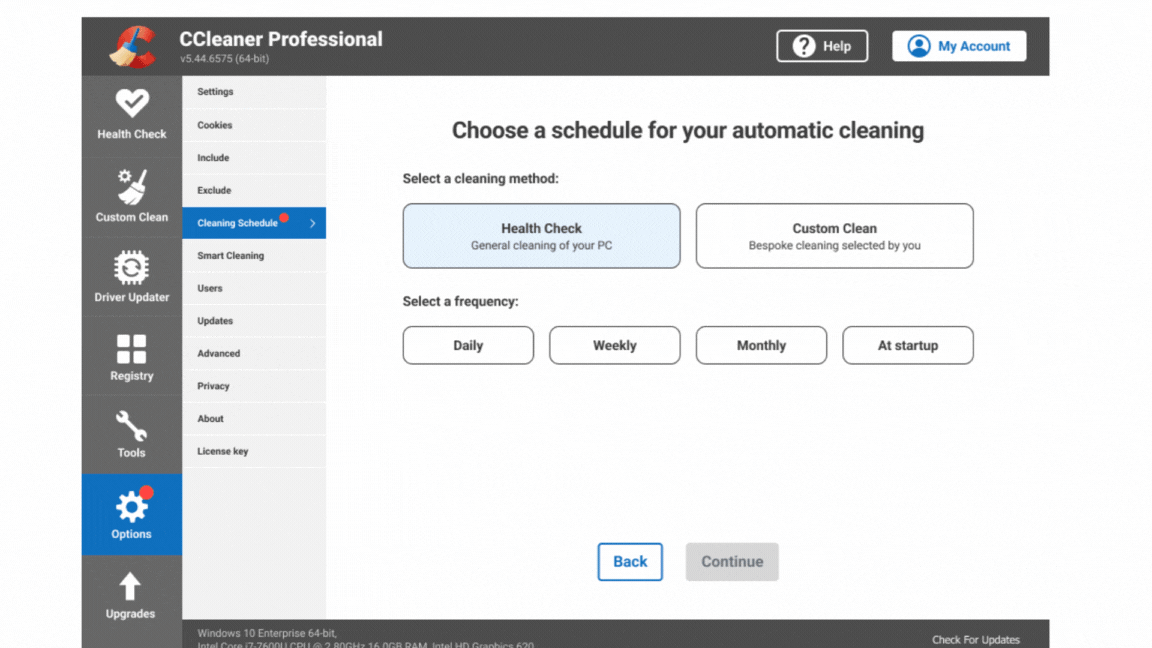Click the CCleaner Professional title text
1152x648 pixels.
[x=281, y=39]
